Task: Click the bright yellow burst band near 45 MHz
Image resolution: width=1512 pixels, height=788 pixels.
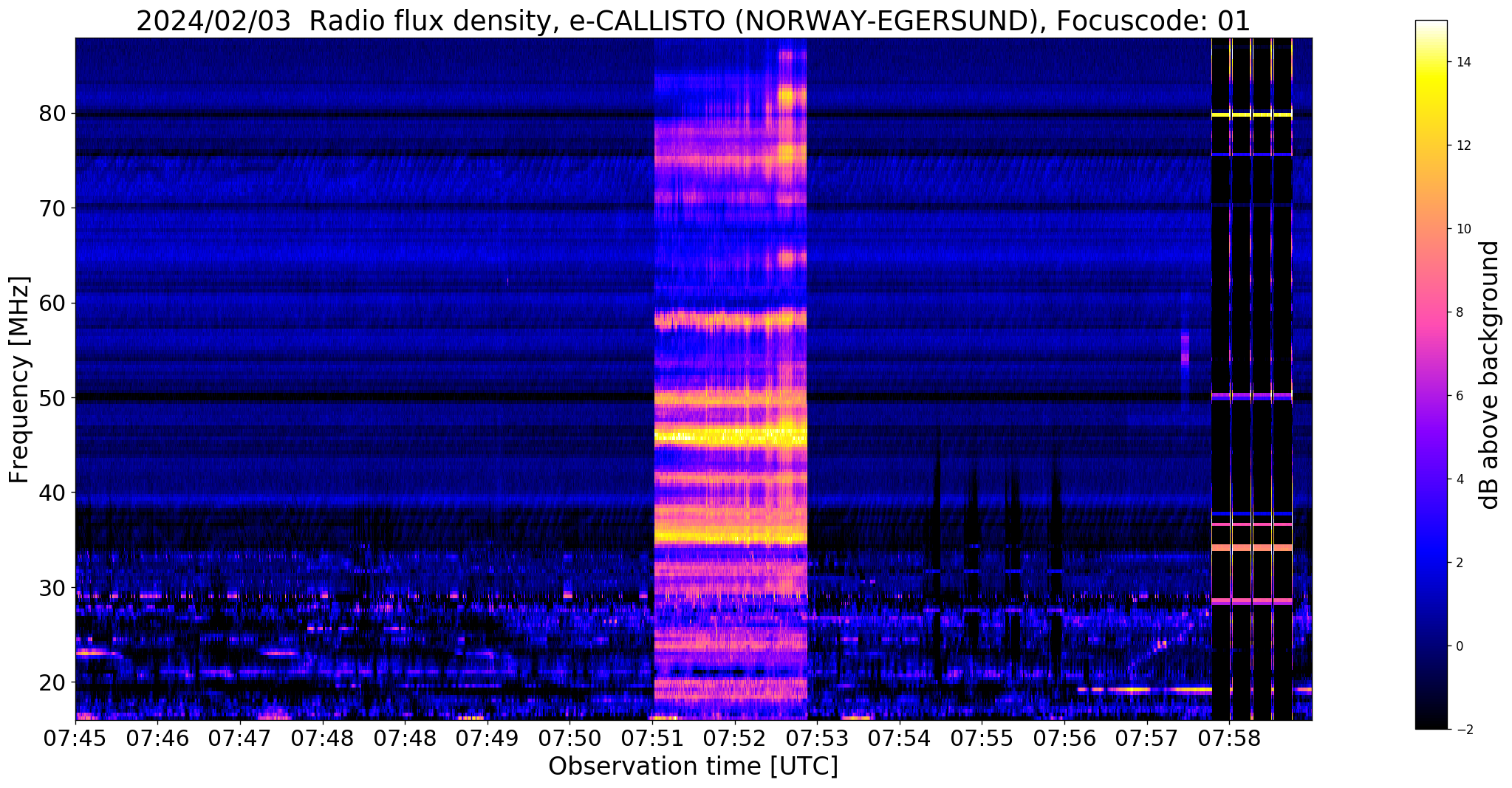Action: click(x=731, y=436)
